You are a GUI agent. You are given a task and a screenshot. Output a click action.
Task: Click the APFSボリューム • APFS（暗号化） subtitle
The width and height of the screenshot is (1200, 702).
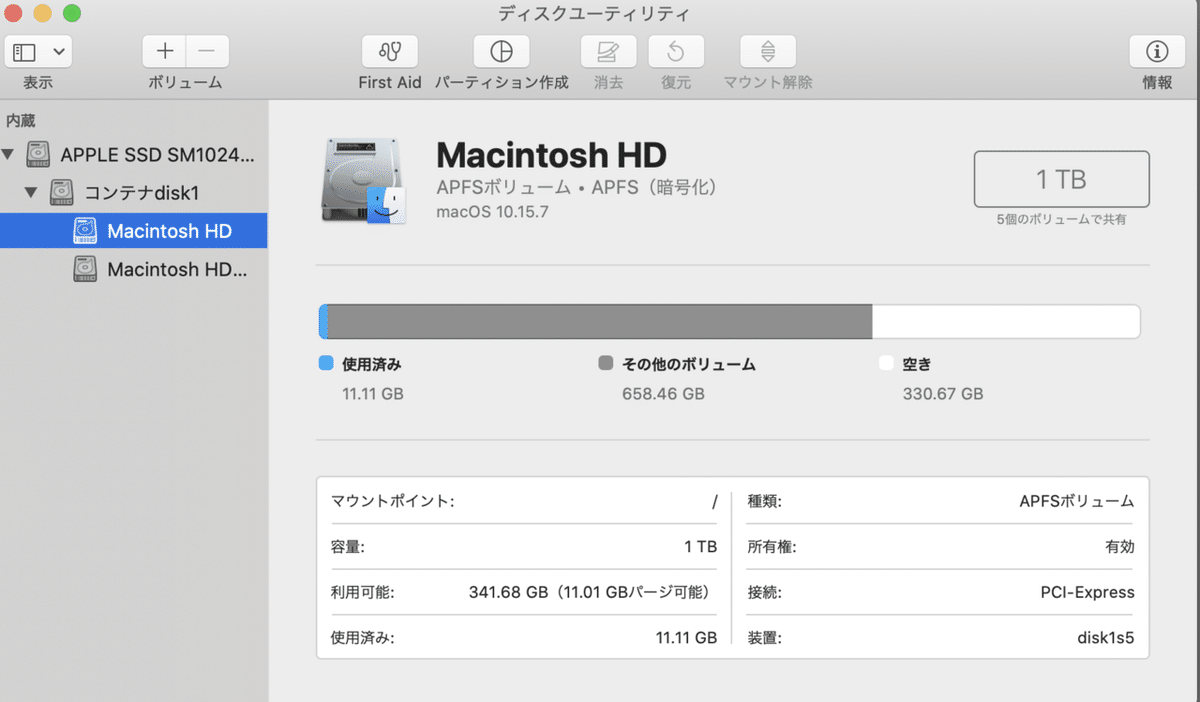pyautogui.click(x=578, y=188)
